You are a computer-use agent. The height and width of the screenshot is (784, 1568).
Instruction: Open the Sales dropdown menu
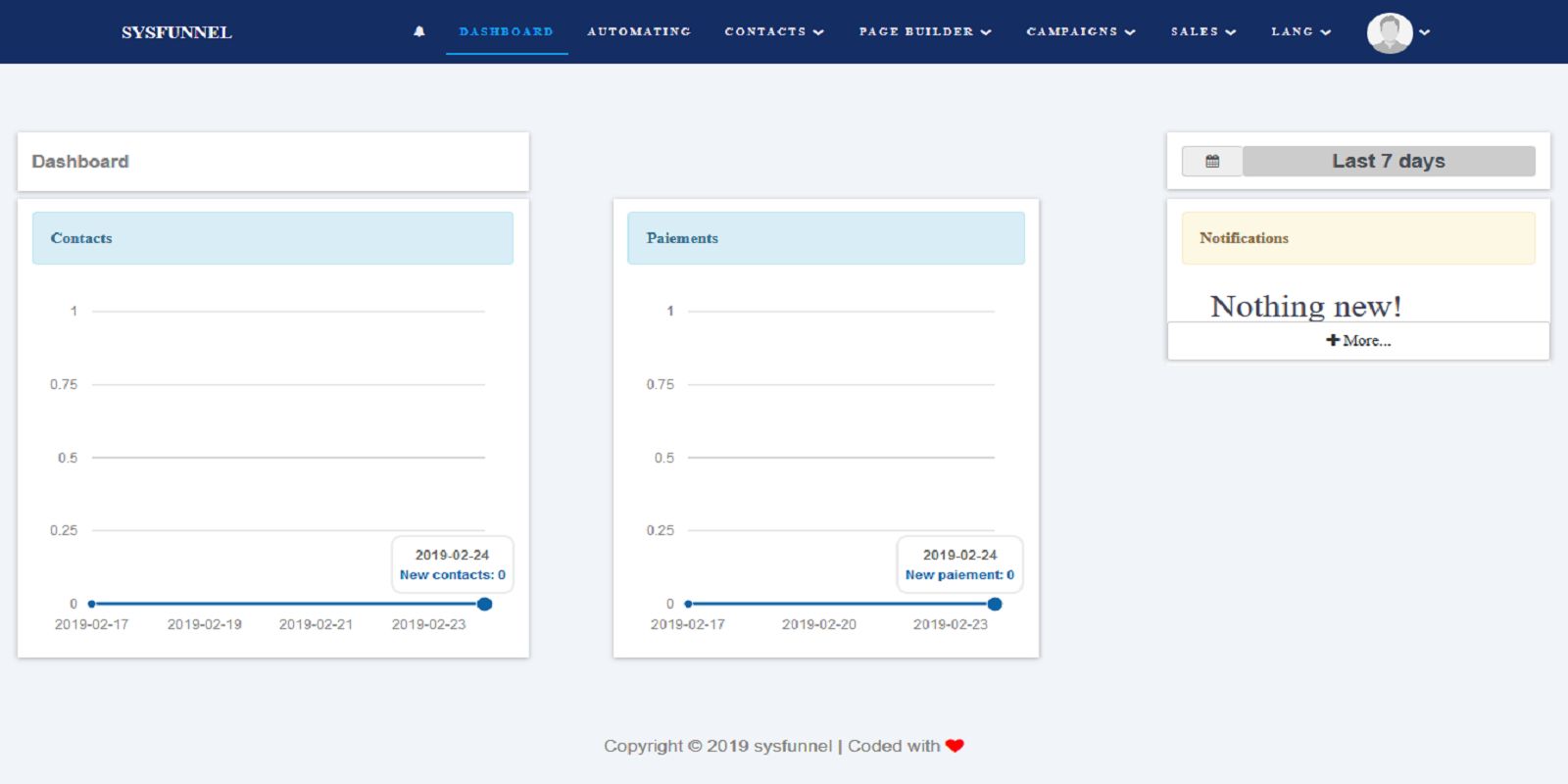point(1202,31)
